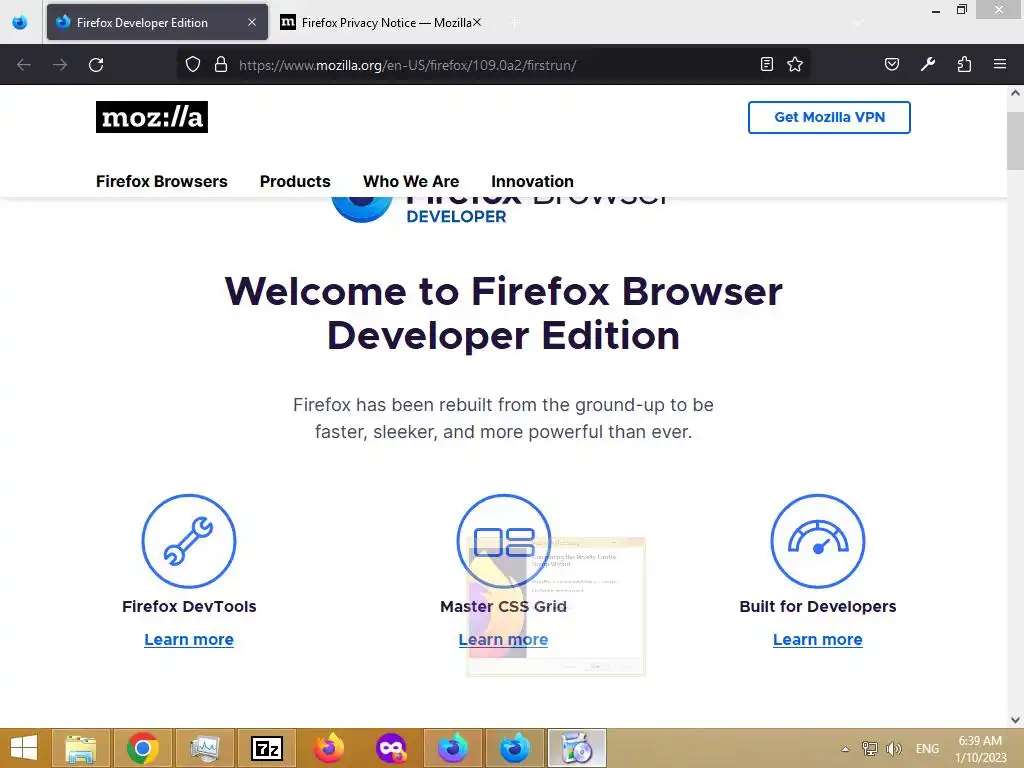Click Learn more under Built for Developers
This screenshot has width=1024, height=768.
818,639
